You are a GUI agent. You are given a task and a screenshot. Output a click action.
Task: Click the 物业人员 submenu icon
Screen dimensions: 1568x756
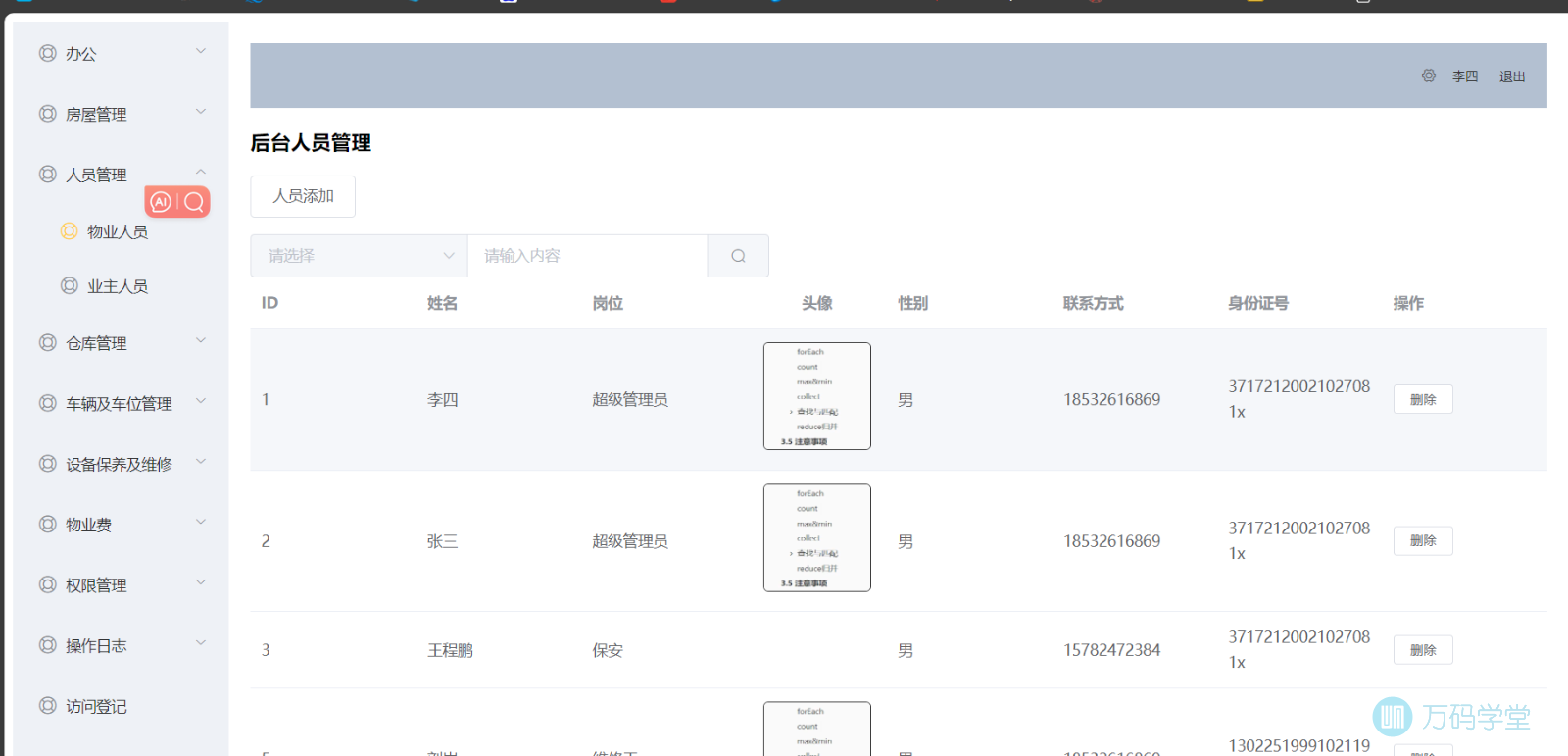(x=69, y=231)
